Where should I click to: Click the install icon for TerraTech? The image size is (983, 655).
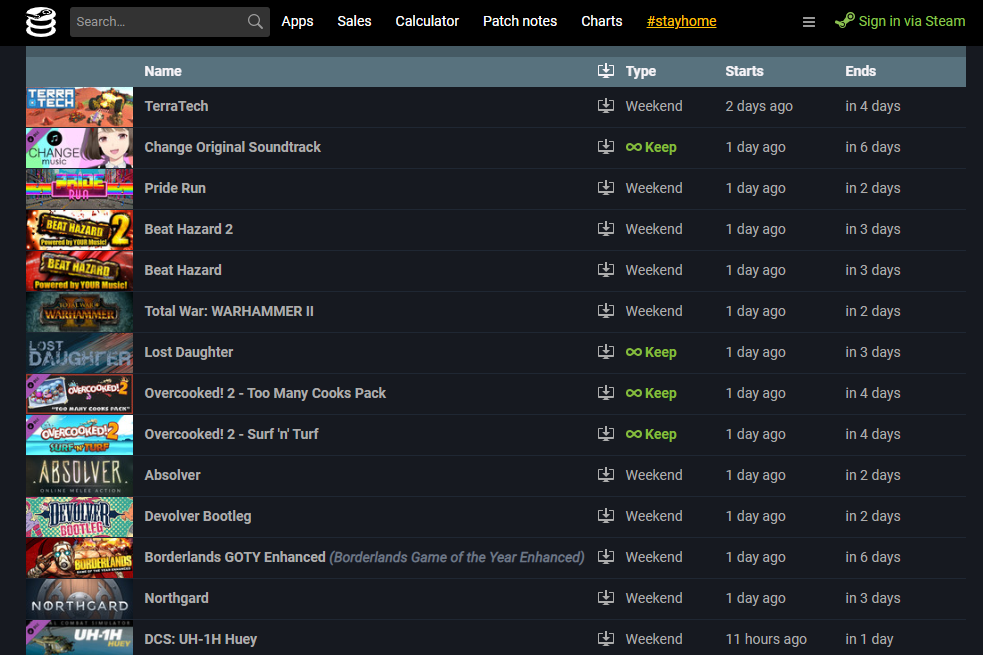[x=606, y=106]
